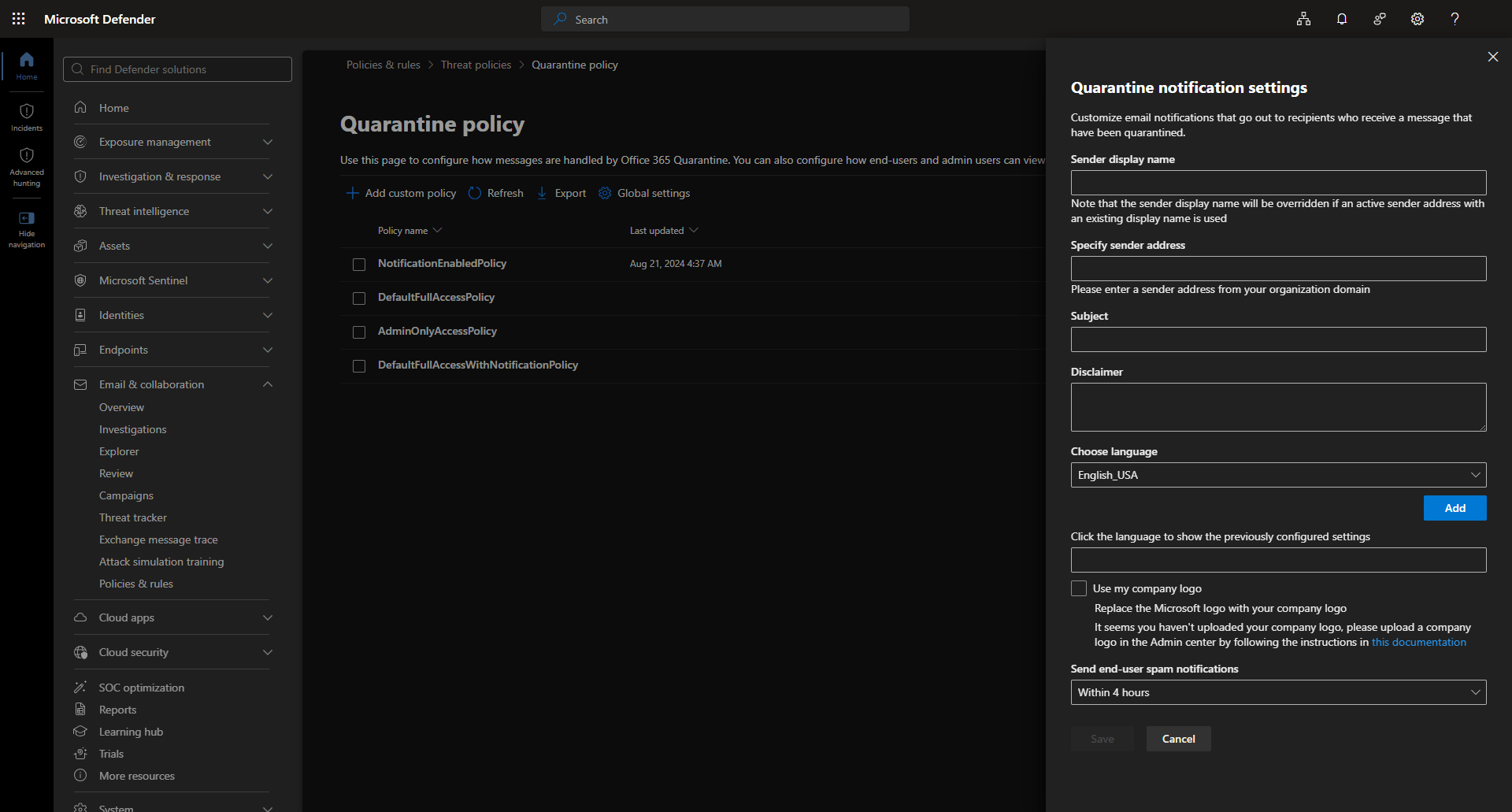This screenshot has height=812, width=1512.
Task: Open the NotificationEnabledPolicy policy name
Action: 442,263
